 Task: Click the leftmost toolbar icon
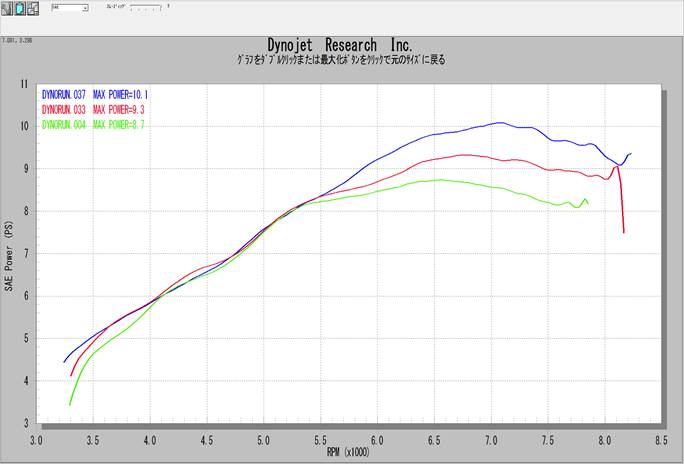pos(7,8)
